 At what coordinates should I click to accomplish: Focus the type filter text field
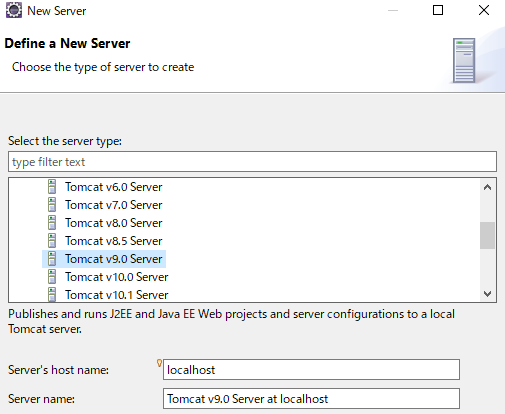[252, 162]
